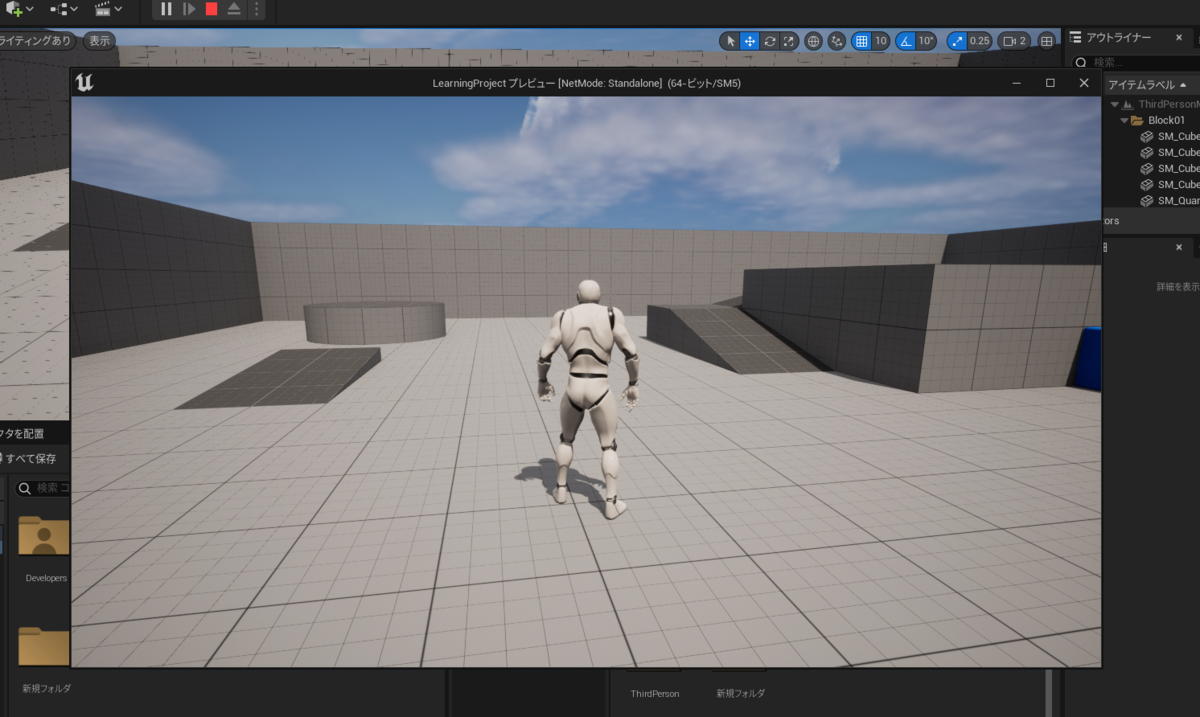This screenshot has width=1200, height=717.
Task: Click the すべて保存 (Save All) button
Action: [30, 458]
